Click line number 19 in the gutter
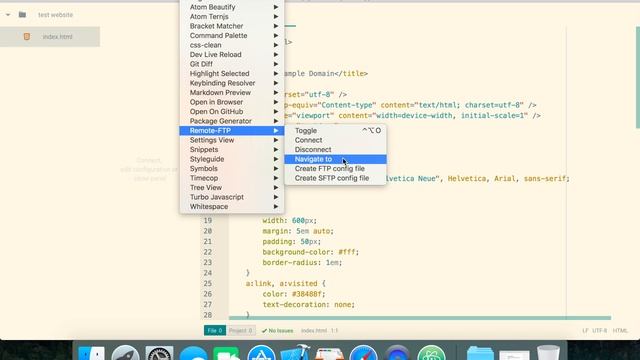Image resolution: width=640 pixels, height=360 pixels. [x=208, y=220]
